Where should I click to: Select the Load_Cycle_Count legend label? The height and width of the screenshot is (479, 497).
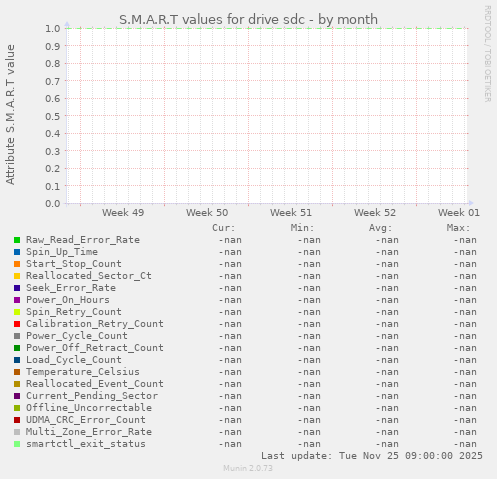click(74, 360)
